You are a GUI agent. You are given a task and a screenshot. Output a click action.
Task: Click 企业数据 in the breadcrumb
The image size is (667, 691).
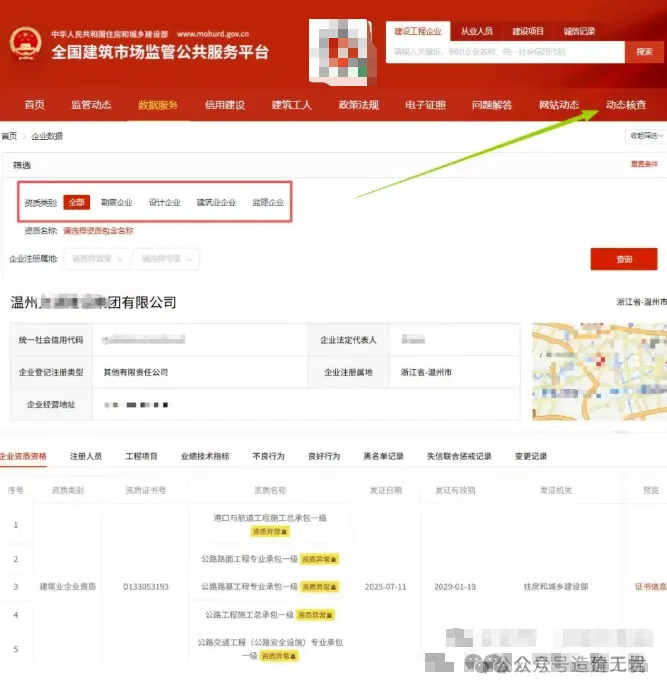click(x=47, y=136)
